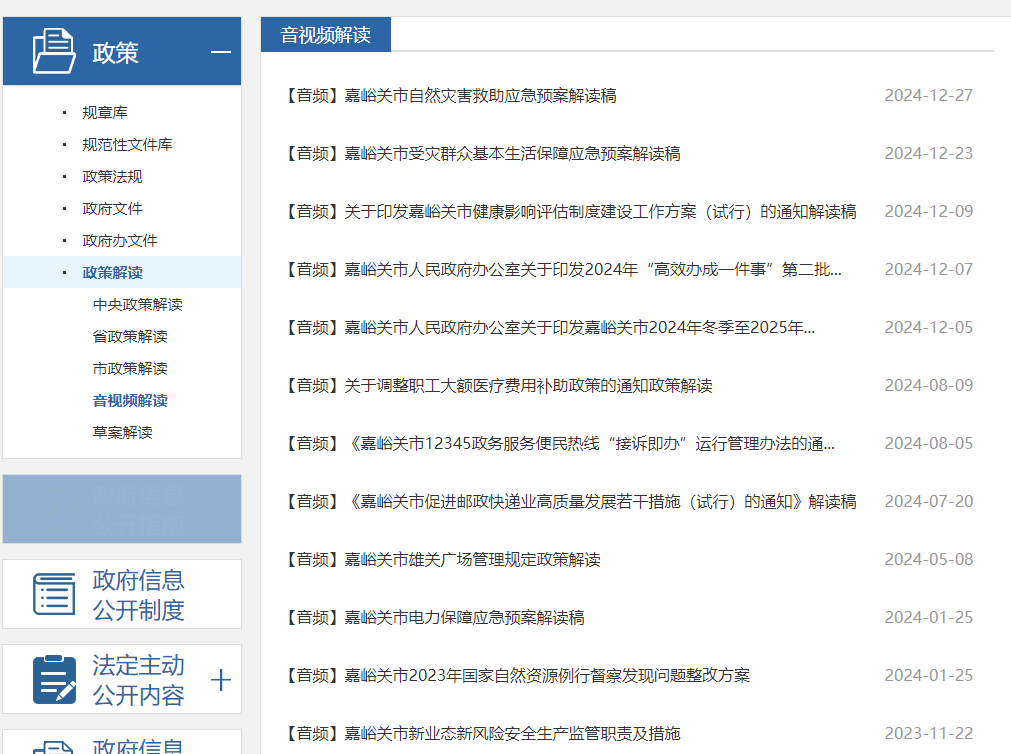Image resolution: width=1011 pixels, height=754 pixels.
Task: Open 政府办文件 in the sidebar
Action: pos(120,241)
